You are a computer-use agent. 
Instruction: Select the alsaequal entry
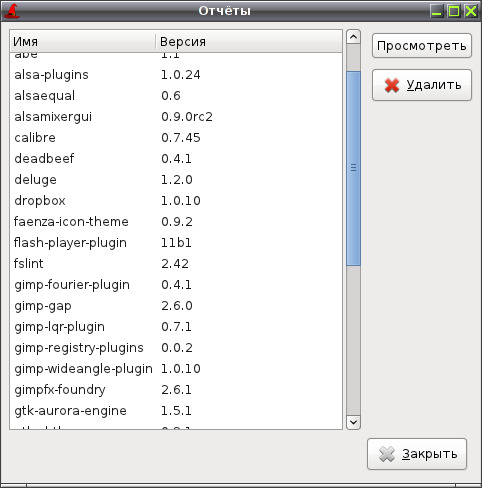tap(176, 96)
